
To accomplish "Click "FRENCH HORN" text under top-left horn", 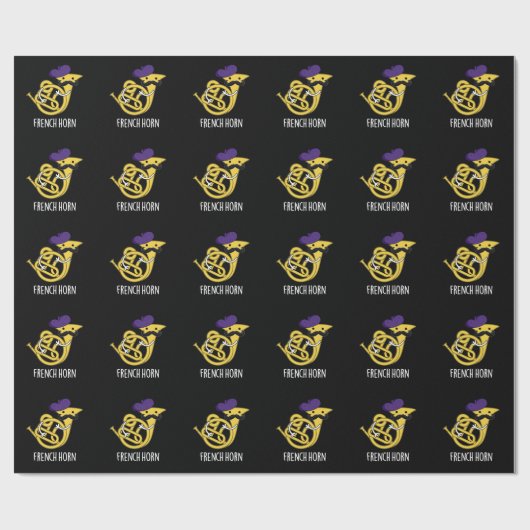I will click(x=55, y=123).
